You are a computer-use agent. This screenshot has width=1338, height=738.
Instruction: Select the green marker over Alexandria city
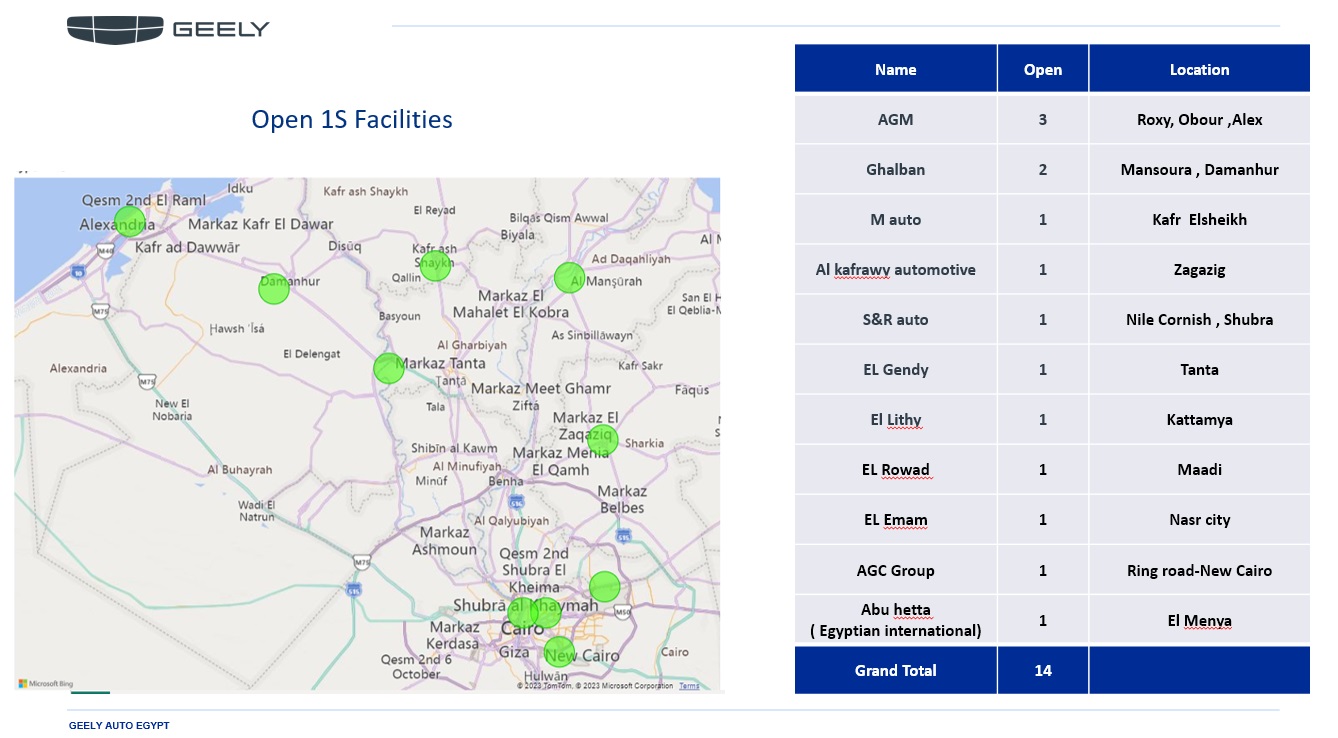(x=129, y=222)
